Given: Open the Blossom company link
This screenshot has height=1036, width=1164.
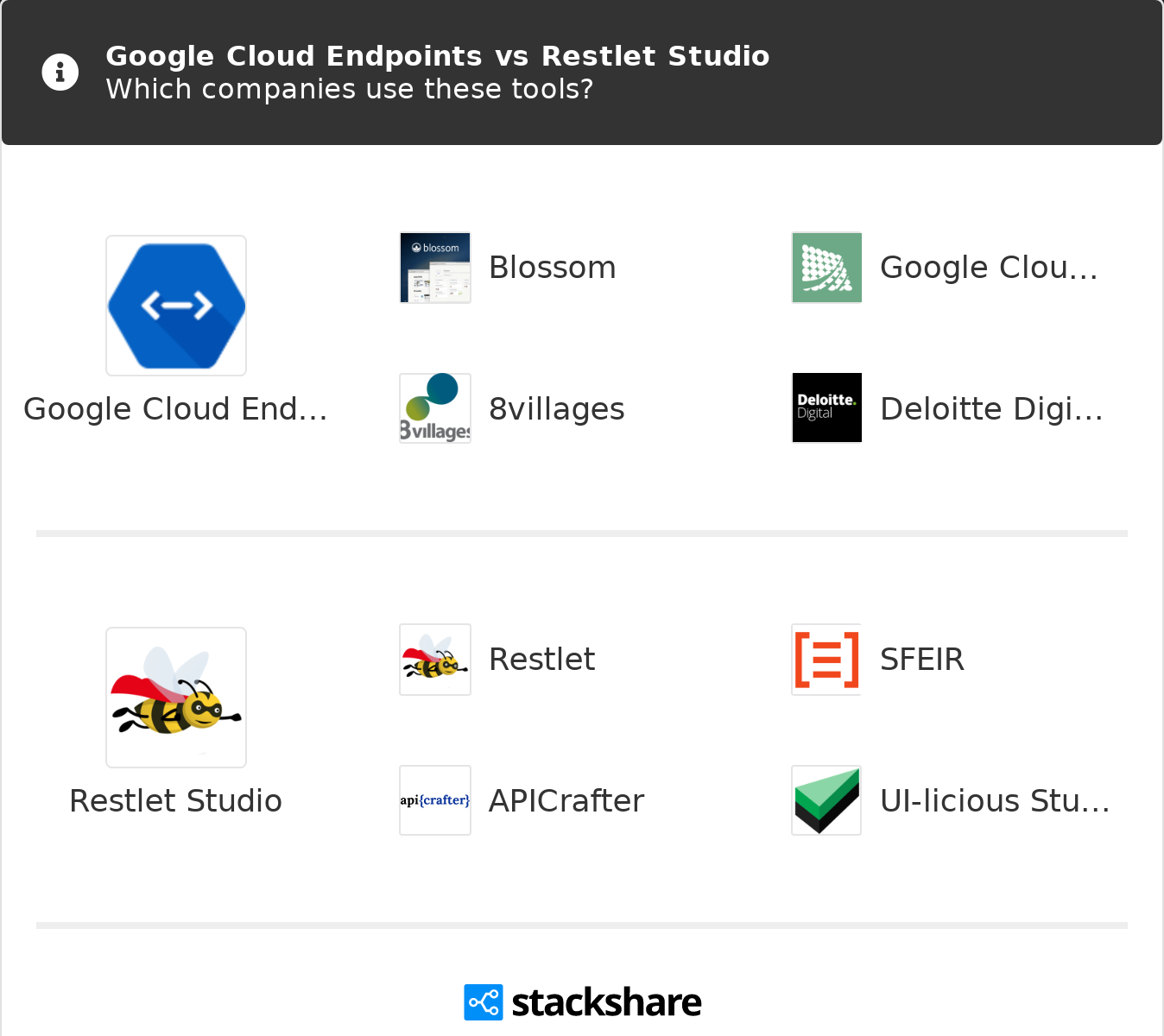Looking at the screenshot, I should point(552,268).
